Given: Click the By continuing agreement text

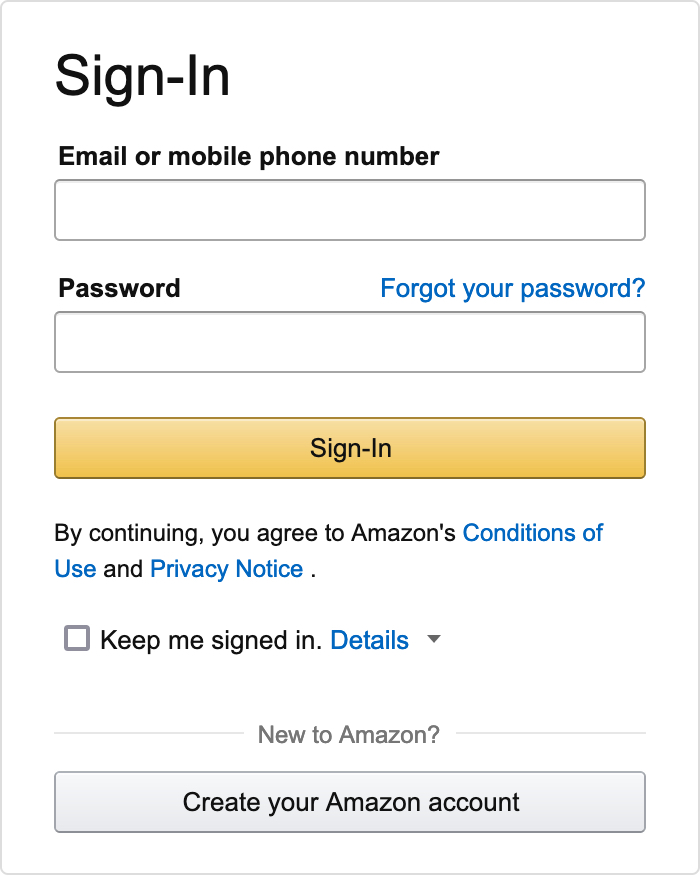Looking at the screenshot, I should [x=255, y=533].
